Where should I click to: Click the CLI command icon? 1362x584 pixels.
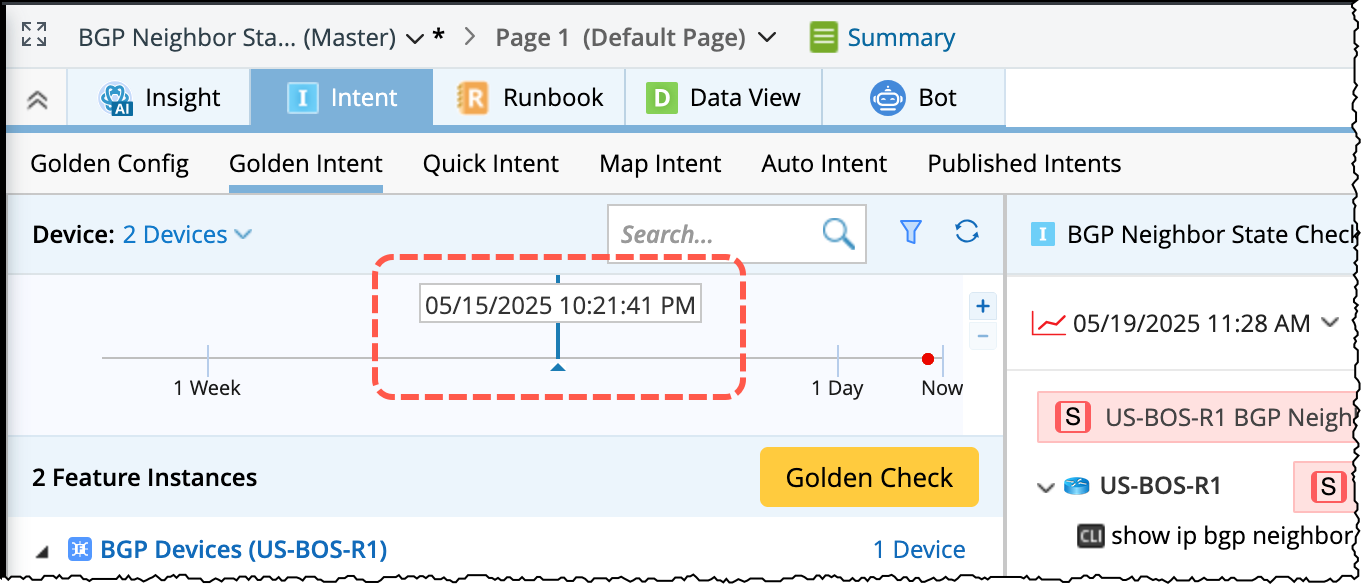(x=1091, y=535)
